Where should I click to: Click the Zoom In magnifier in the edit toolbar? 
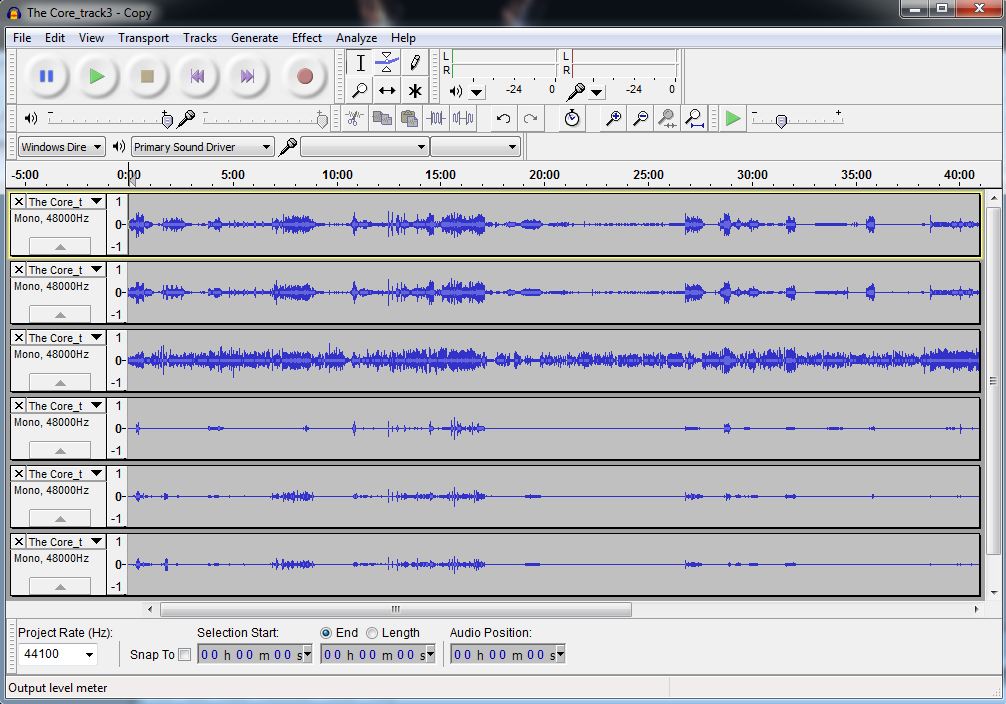(613, 119)
